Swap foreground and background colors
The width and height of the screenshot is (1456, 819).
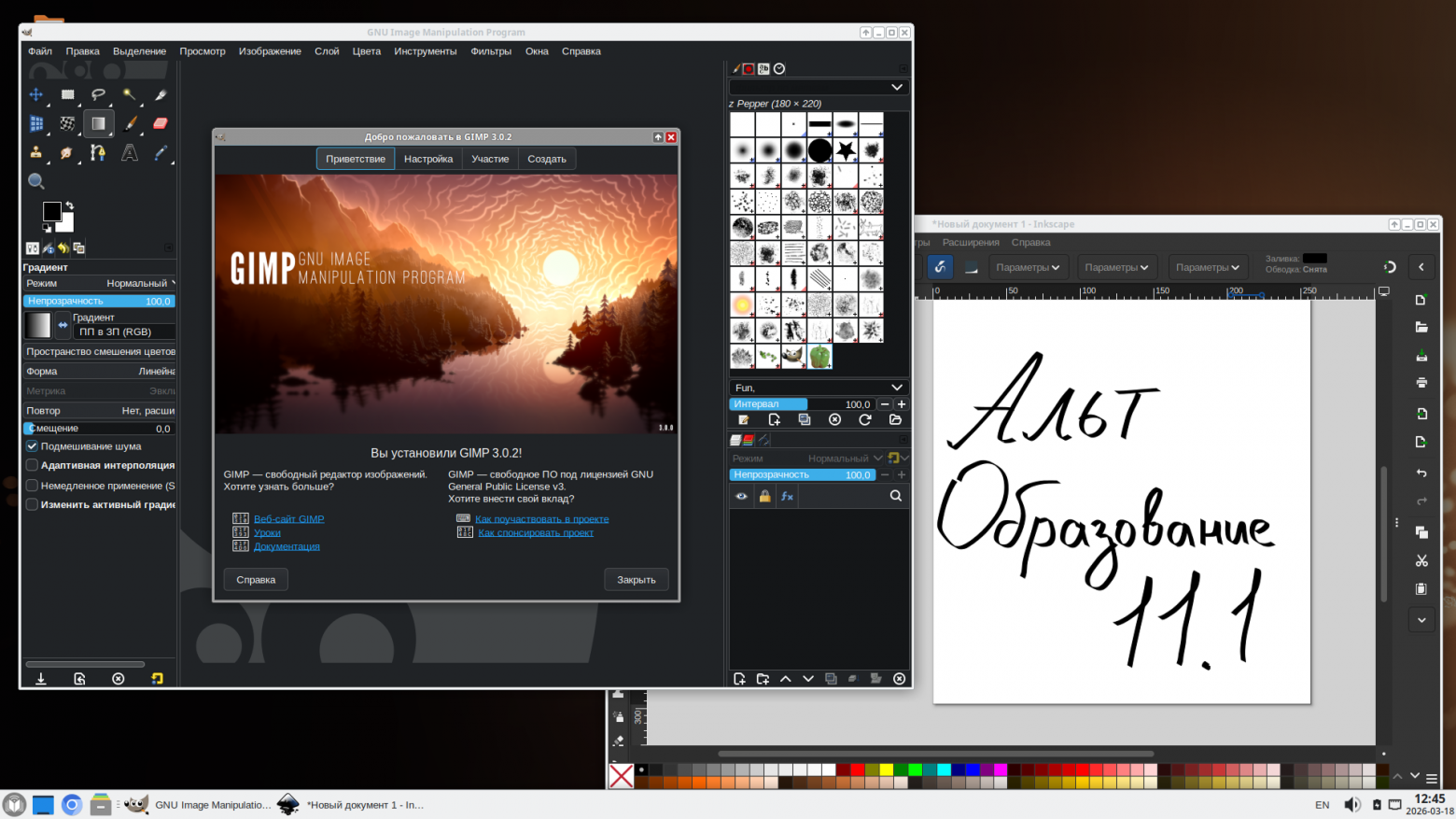click(x=69, y=205)
